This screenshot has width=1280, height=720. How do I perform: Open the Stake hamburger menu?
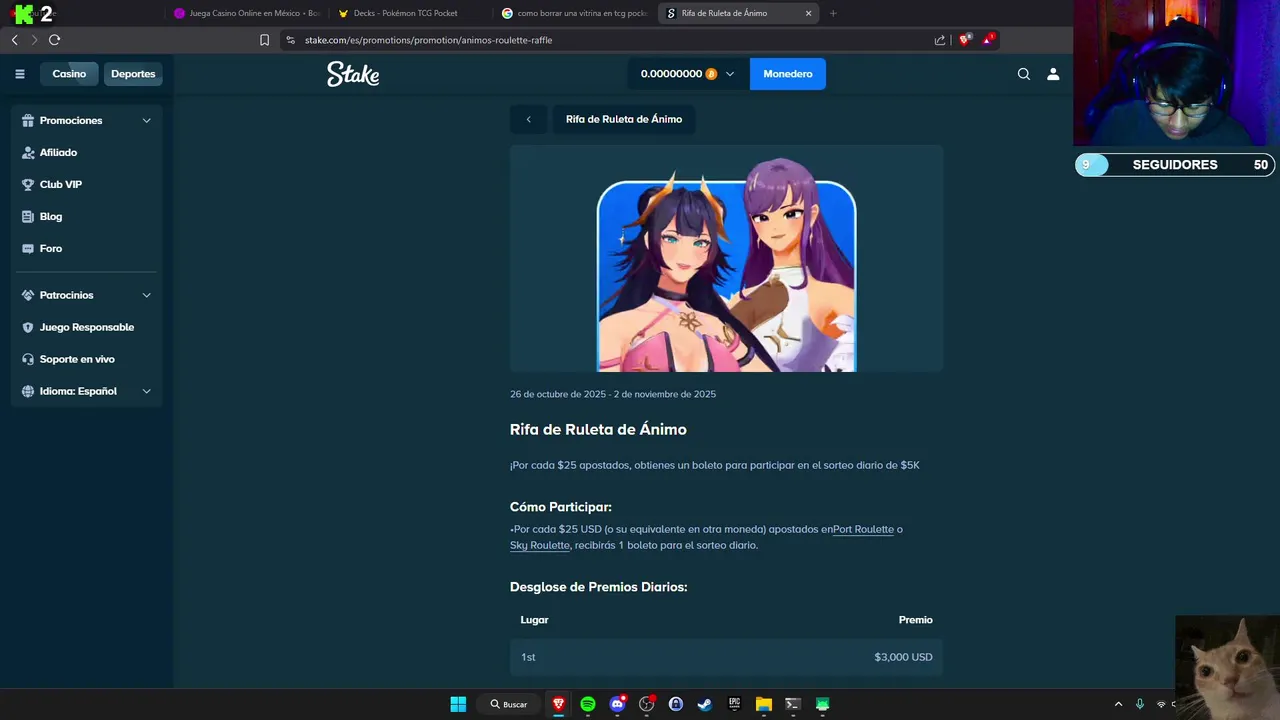tap(19, 74)
